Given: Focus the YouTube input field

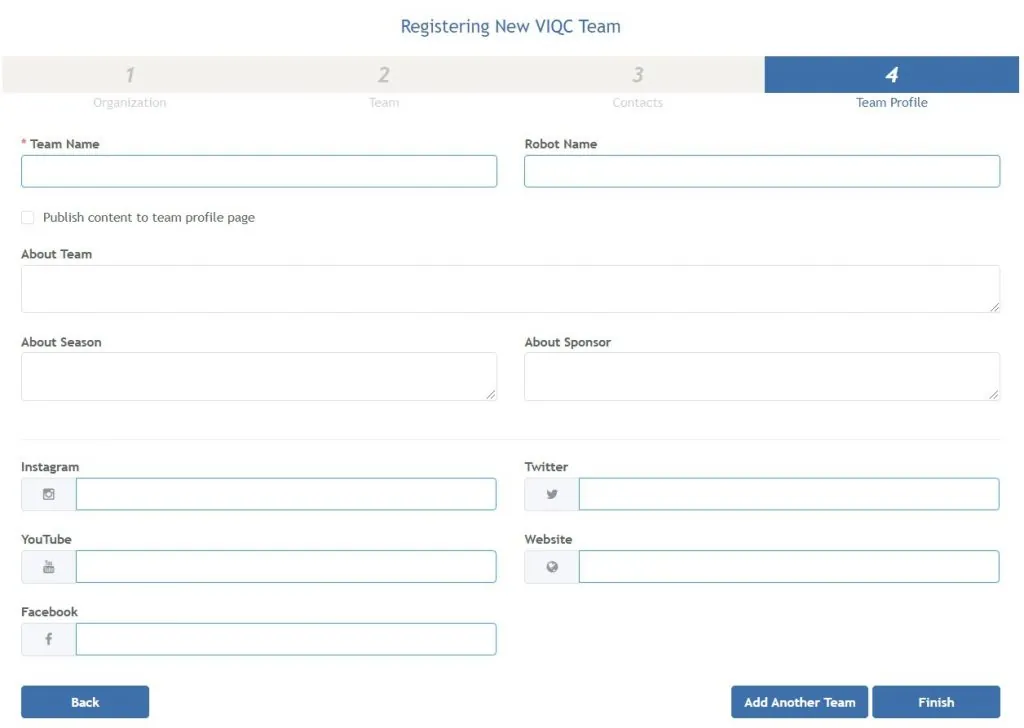Looking at the screenshot, I should pyautogui.click(x=286, y=567).
